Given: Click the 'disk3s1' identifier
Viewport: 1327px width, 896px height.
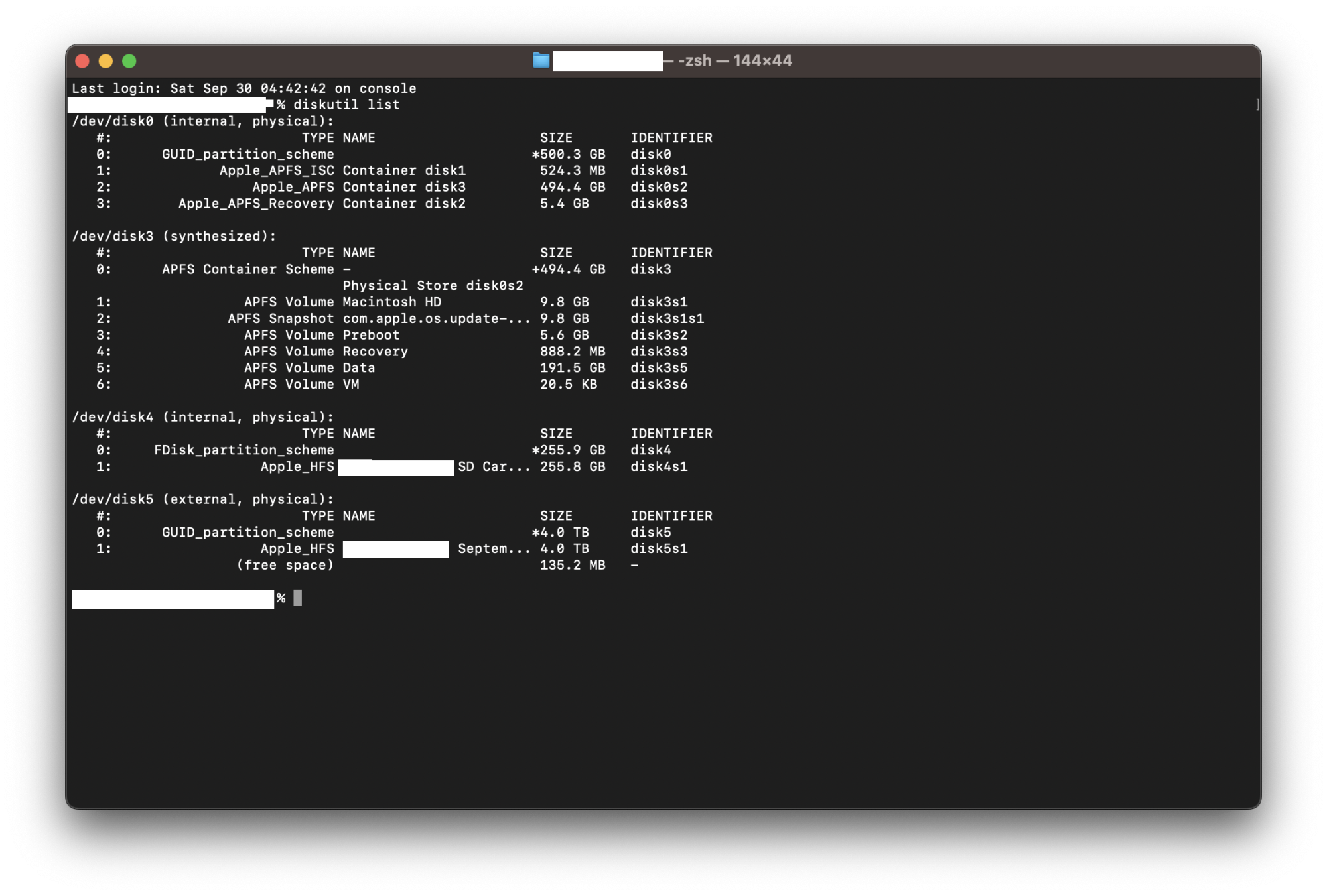Looking at the screenshot, I should point(659,302).
